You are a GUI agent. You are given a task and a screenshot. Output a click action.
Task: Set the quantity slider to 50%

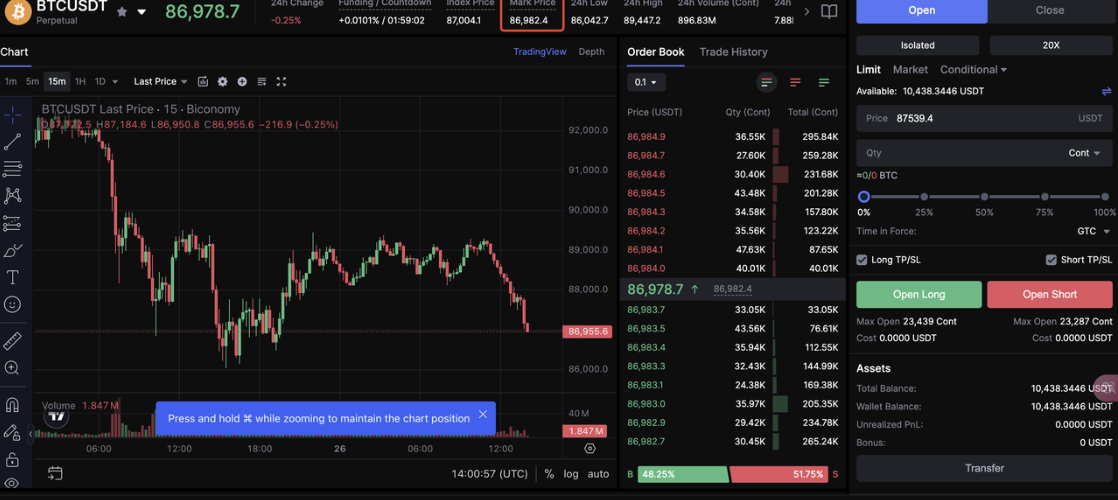pyautogui.click(x=985, y=197)
